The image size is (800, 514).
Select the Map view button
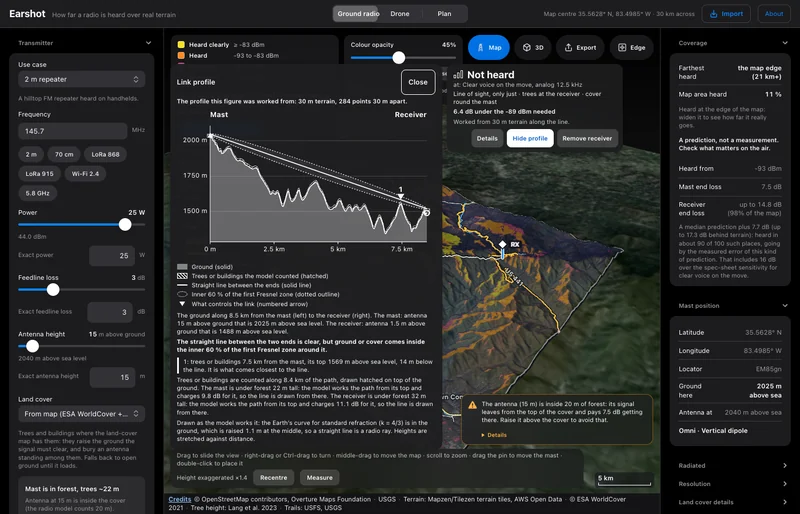click(489, 47)
